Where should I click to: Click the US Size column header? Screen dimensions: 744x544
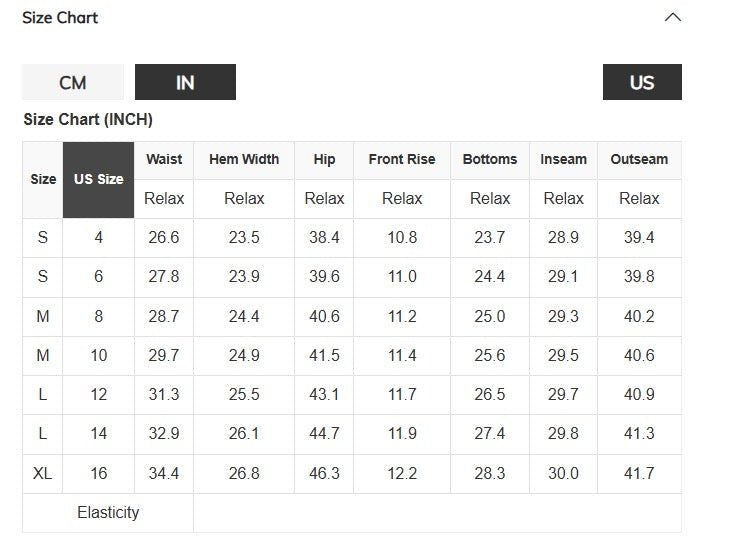click(98, 179)
